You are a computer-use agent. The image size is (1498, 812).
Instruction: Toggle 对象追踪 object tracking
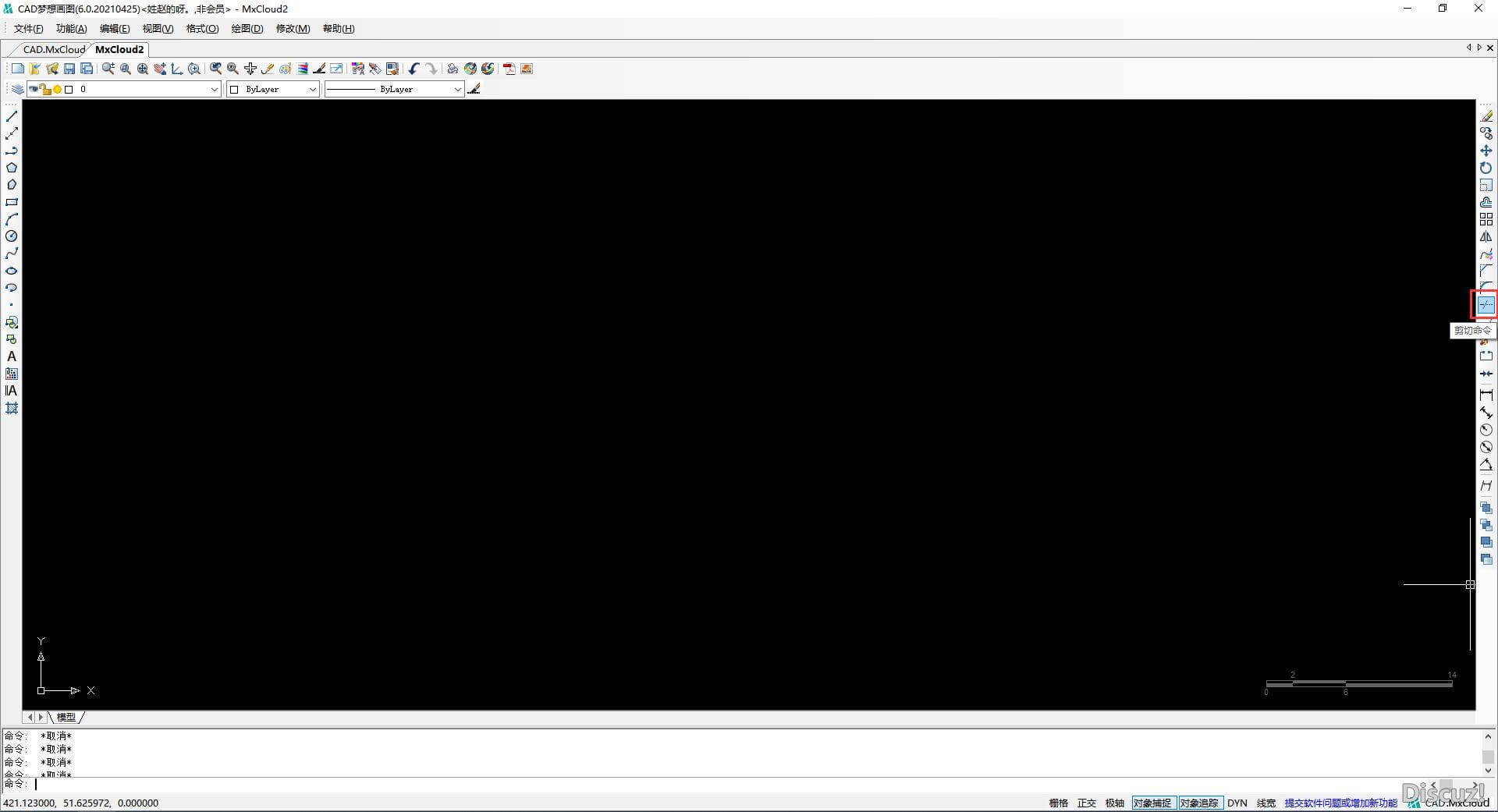click(x=1199, y=803)
